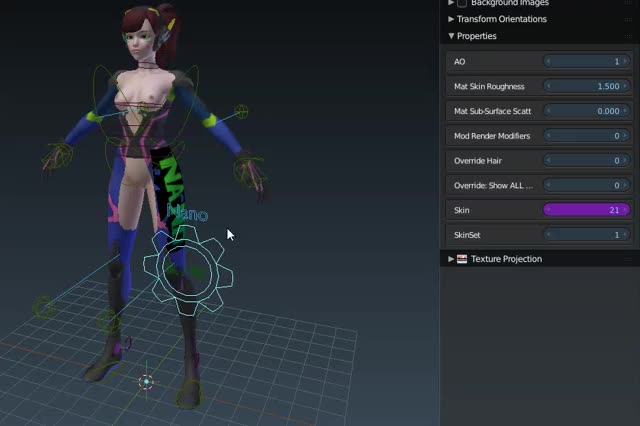This screenshot has width=640, height=426.
Task: Click the Override Hair label
Action: tap(478, 161)
